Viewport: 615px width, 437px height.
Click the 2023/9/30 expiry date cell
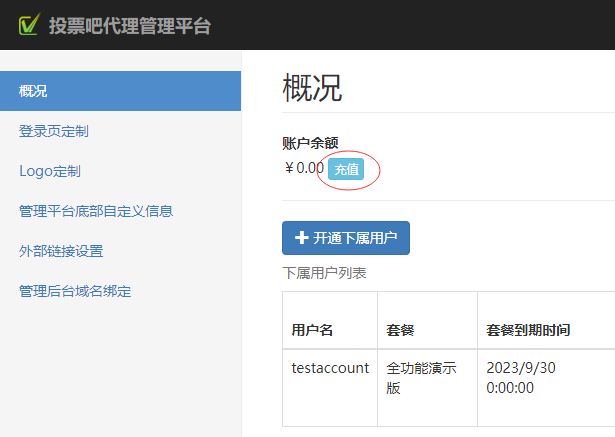pyautogui.click(x=520, y=377)
